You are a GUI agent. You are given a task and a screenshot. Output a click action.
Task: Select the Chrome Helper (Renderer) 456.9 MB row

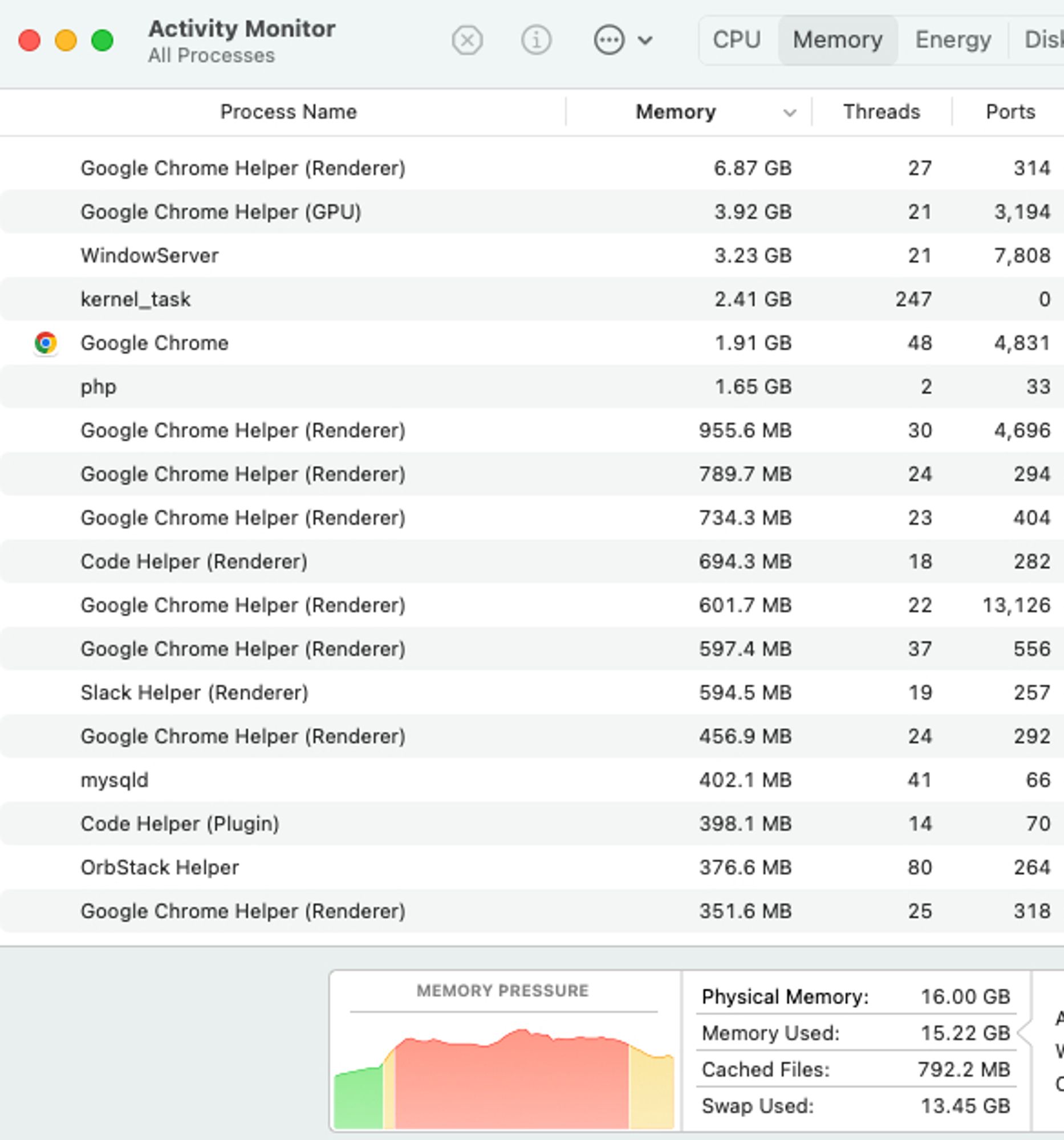531,736
